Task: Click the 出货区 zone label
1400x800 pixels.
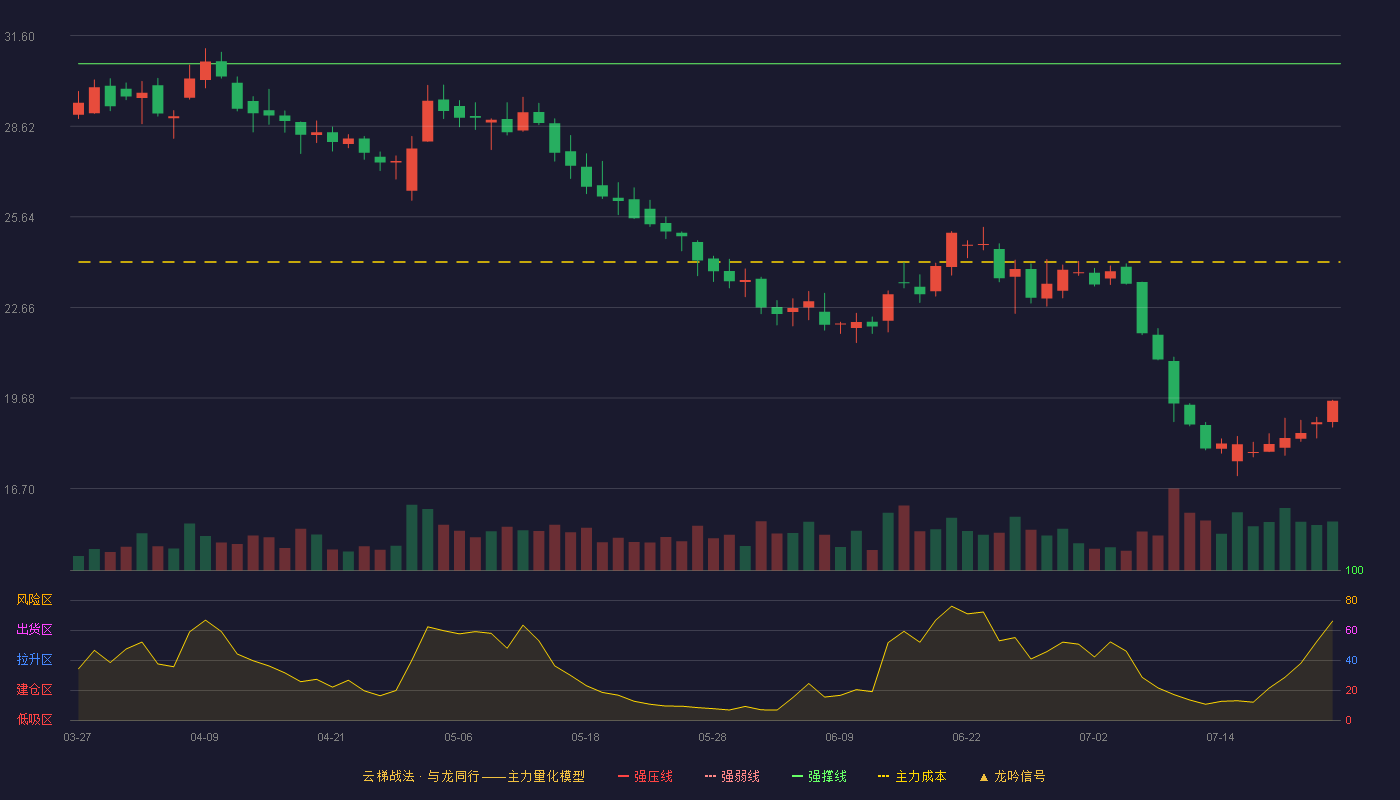Action: 34,630
